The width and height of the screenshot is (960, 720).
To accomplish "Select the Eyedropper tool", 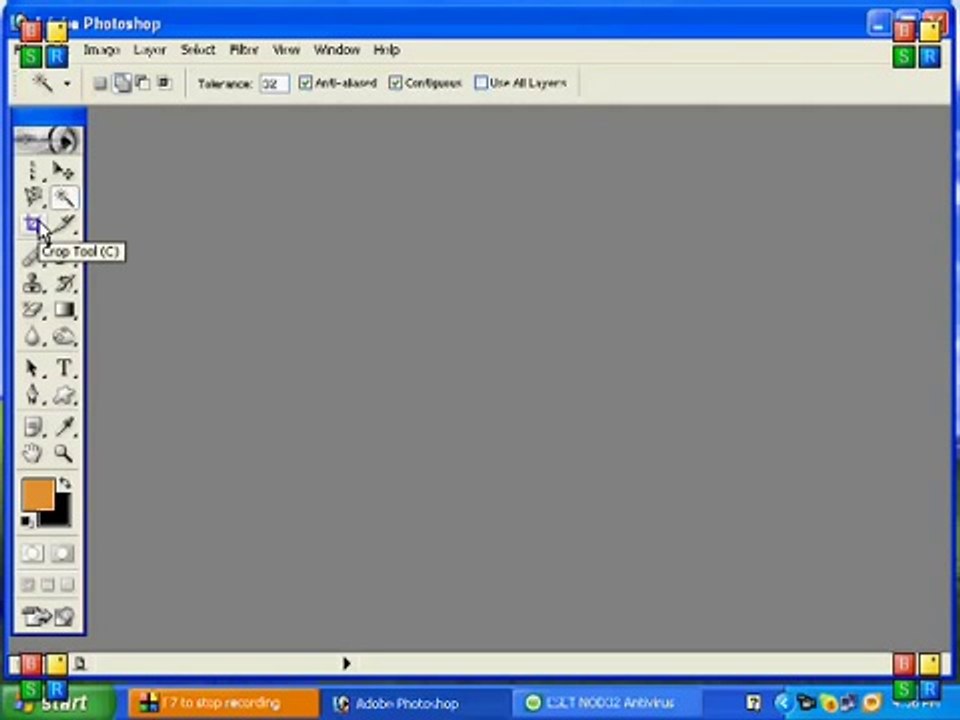I will coord(64,426).
